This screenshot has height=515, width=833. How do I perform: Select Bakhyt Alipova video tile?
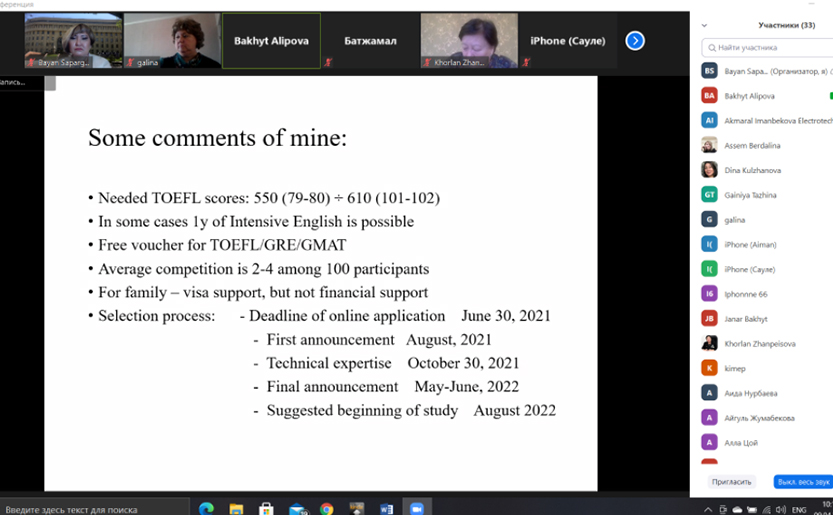pyautogui.click(x=271, y=41)
